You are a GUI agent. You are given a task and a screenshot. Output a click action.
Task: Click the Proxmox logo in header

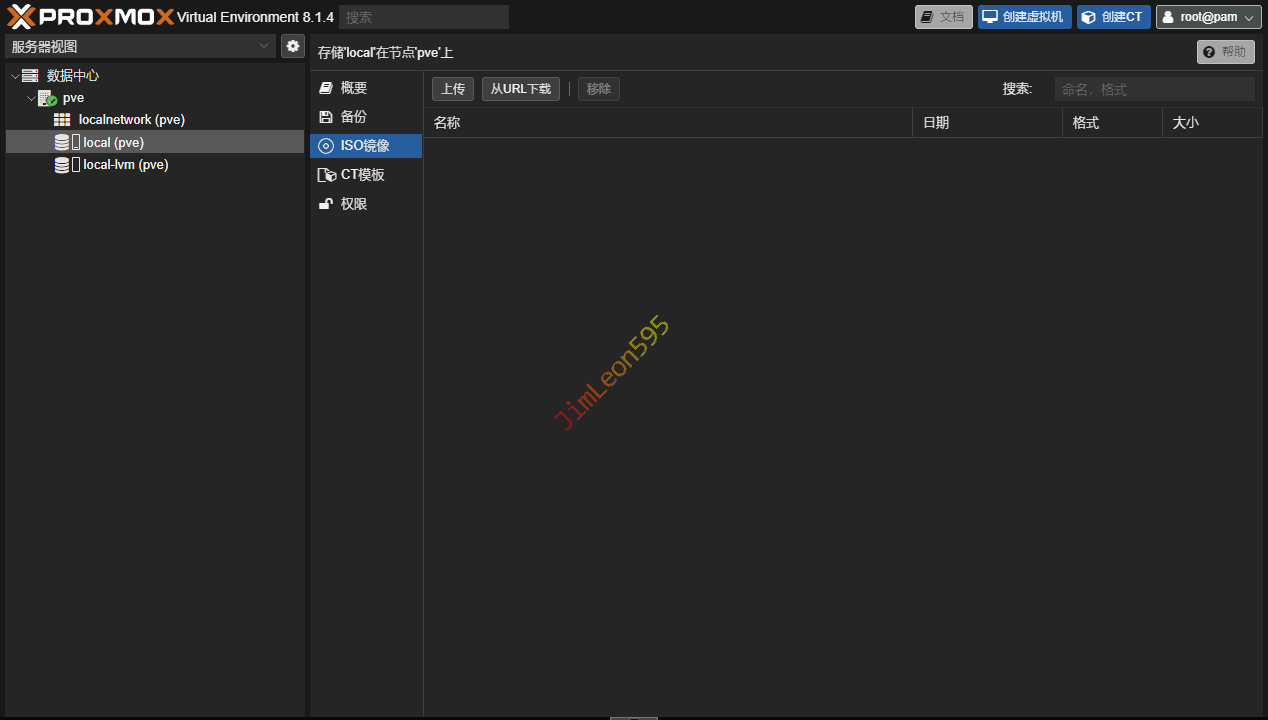click(90, 16)
